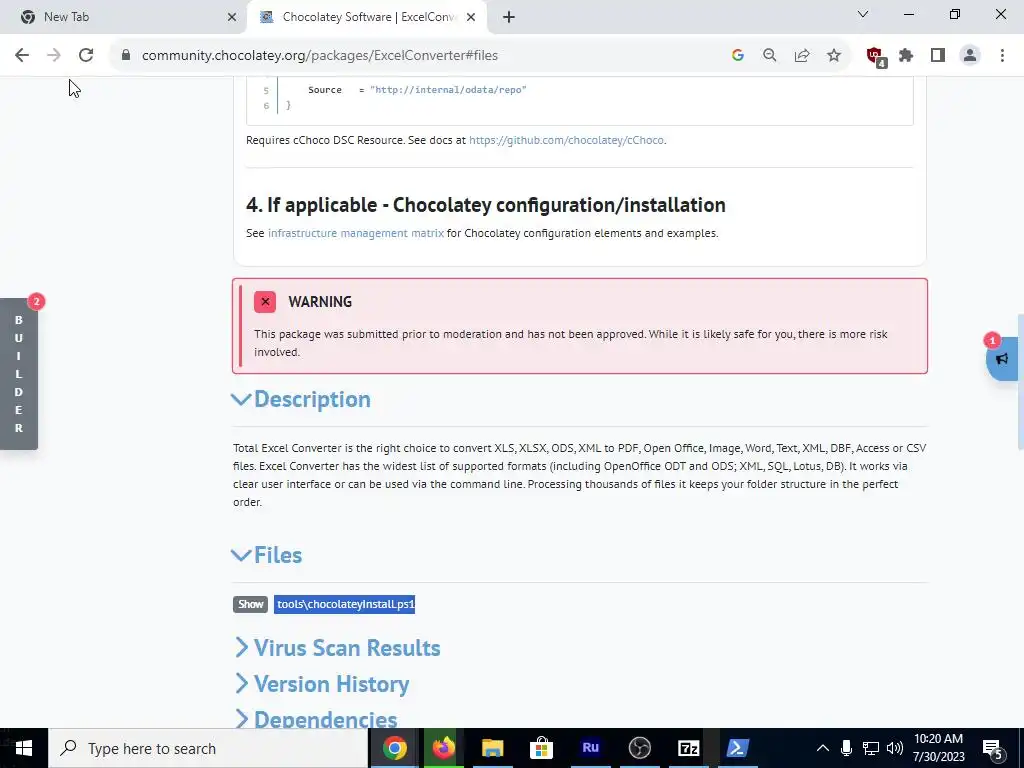Open the cChoco GitHub docs link
Viewport: 1024px width, 768px height.
click(566, 140)
